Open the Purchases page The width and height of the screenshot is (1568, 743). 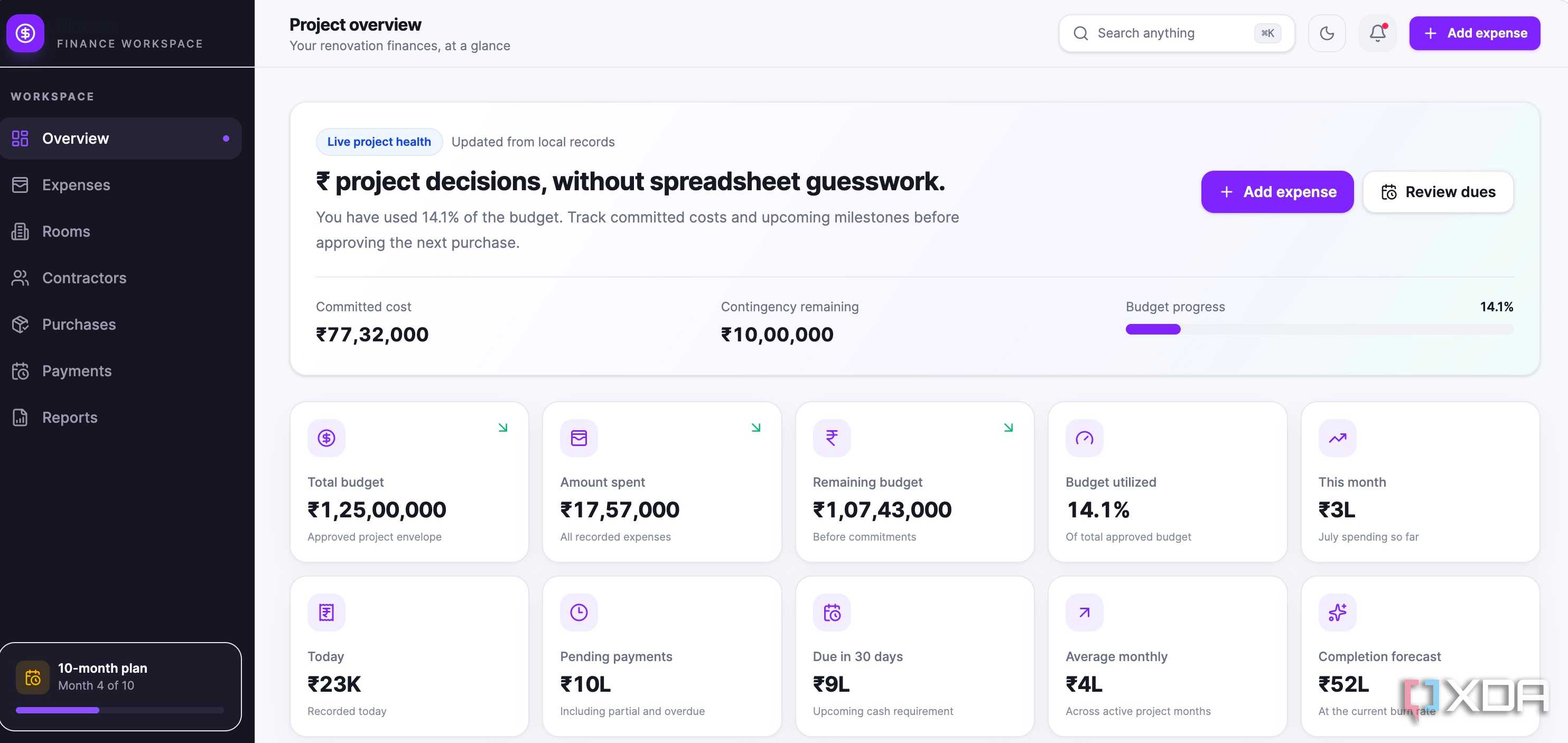tap(120, 324)
